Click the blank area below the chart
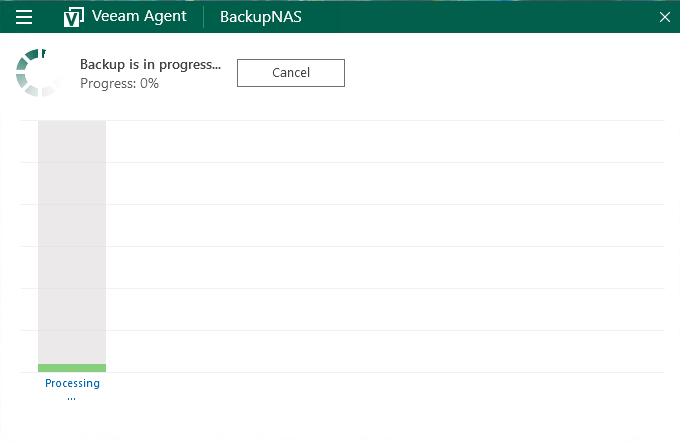The width and height of the screenshot is (680, 441). point(380,415)
